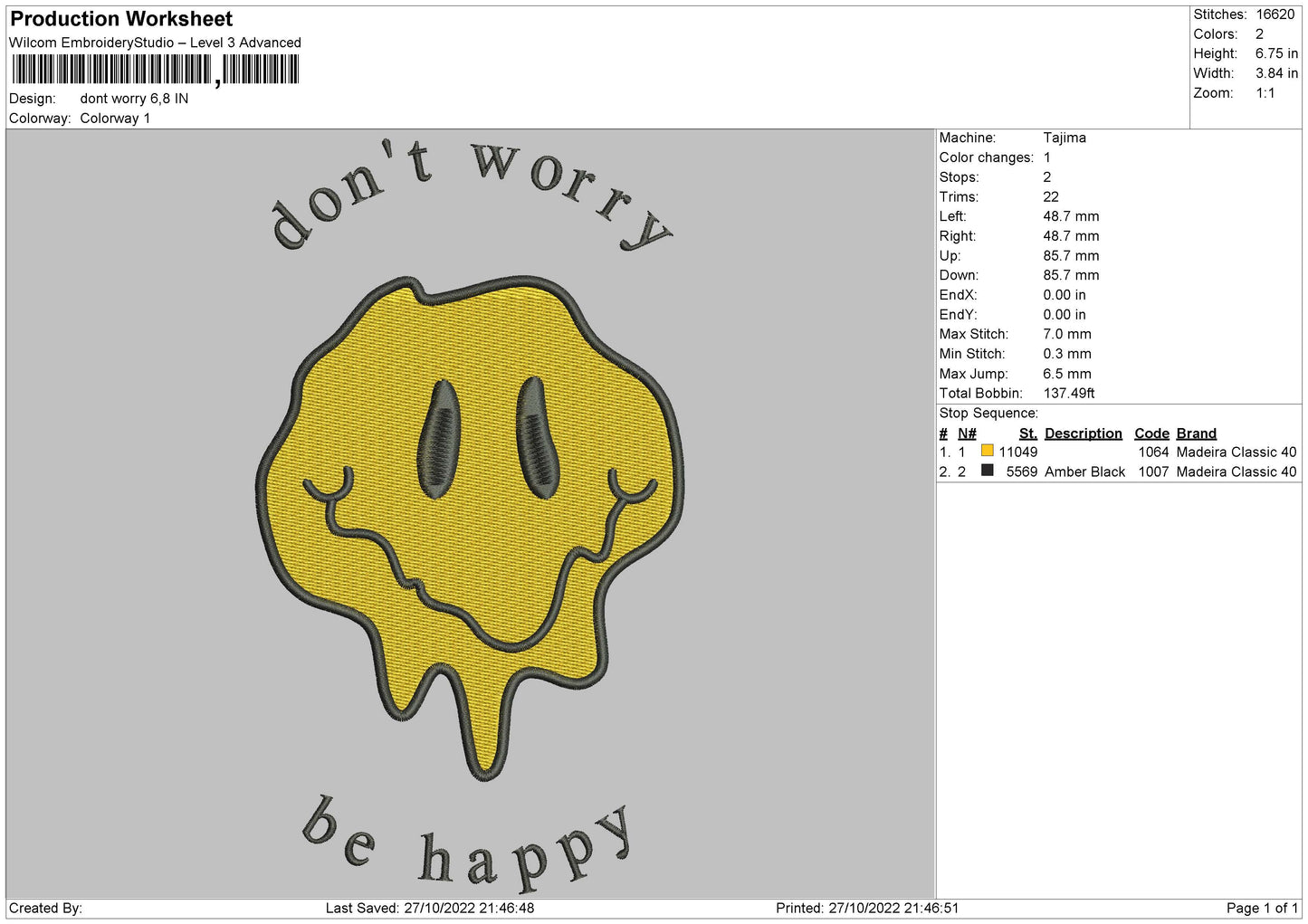Viewport: 1308px width, 924px height.
Task: Click the 'Created By:' footer label
Action: [45, 909]
